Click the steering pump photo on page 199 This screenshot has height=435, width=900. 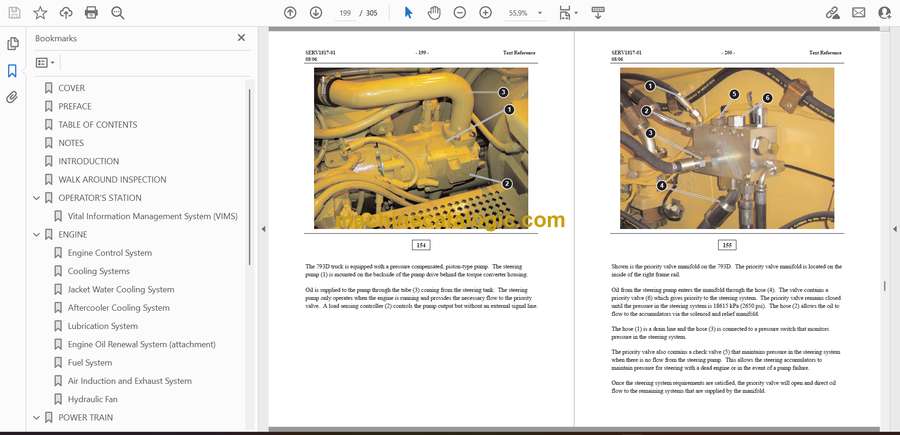[x=421, y=148]
